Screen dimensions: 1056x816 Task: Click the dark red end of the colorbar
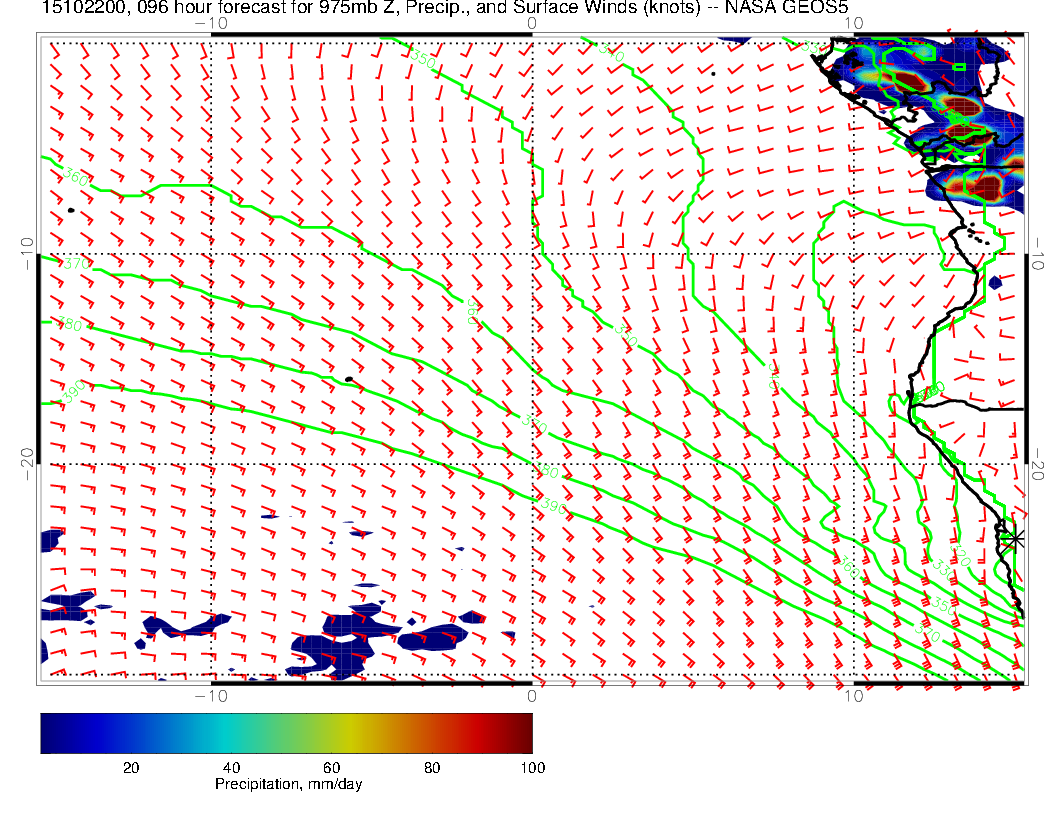pyautogui.click(x=522, y=732)
